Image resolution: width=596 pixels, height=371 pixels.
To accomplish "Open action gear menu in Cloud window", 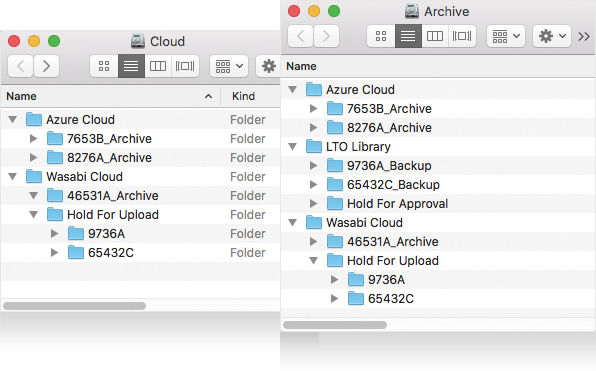I will 269,66.
